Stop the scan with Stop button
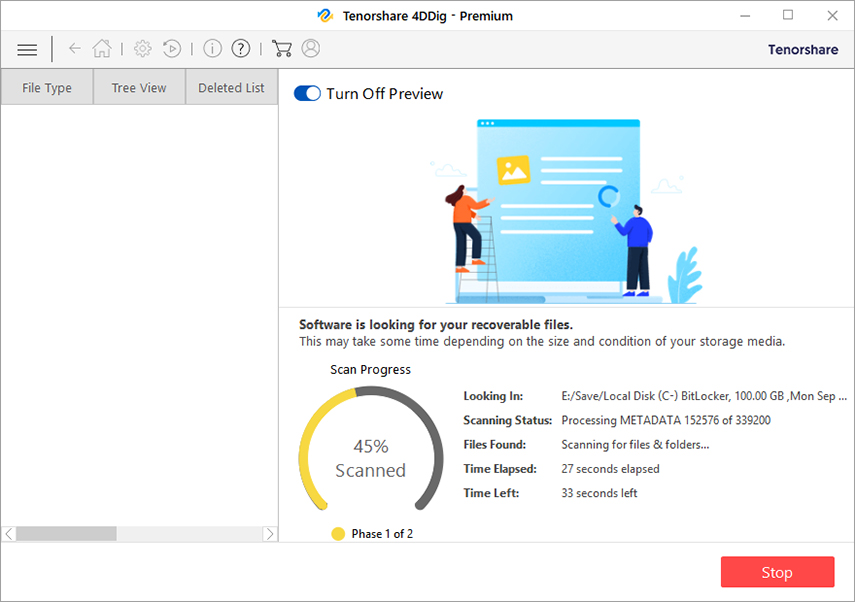 point(777,572)
